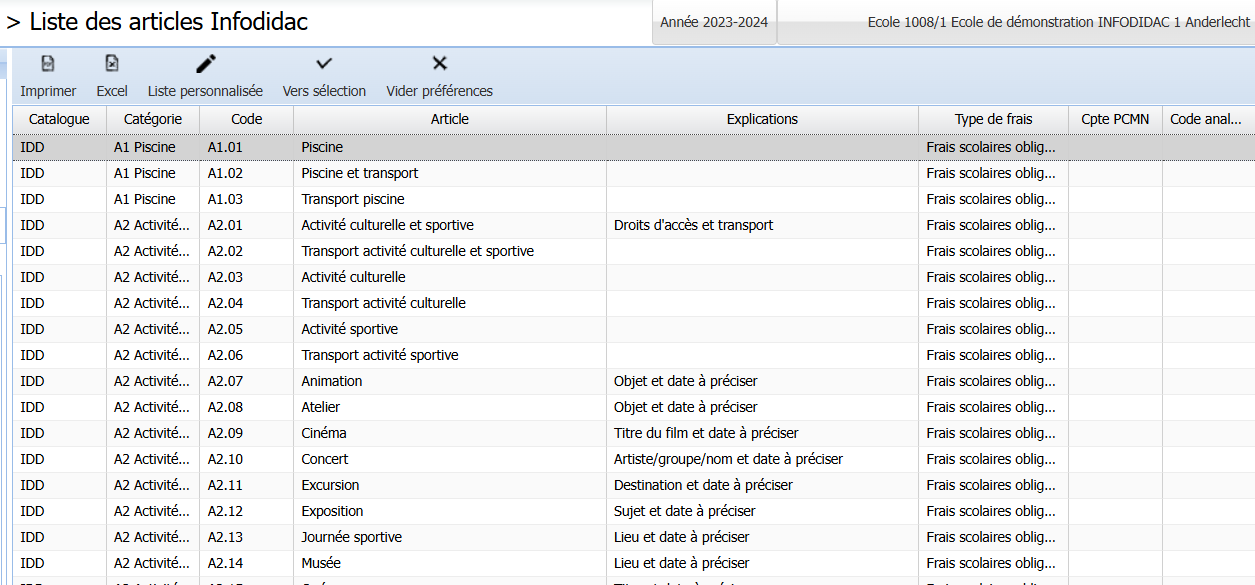
Task: Open the Année 2023-2024 tab
Action: pos(714,22)
